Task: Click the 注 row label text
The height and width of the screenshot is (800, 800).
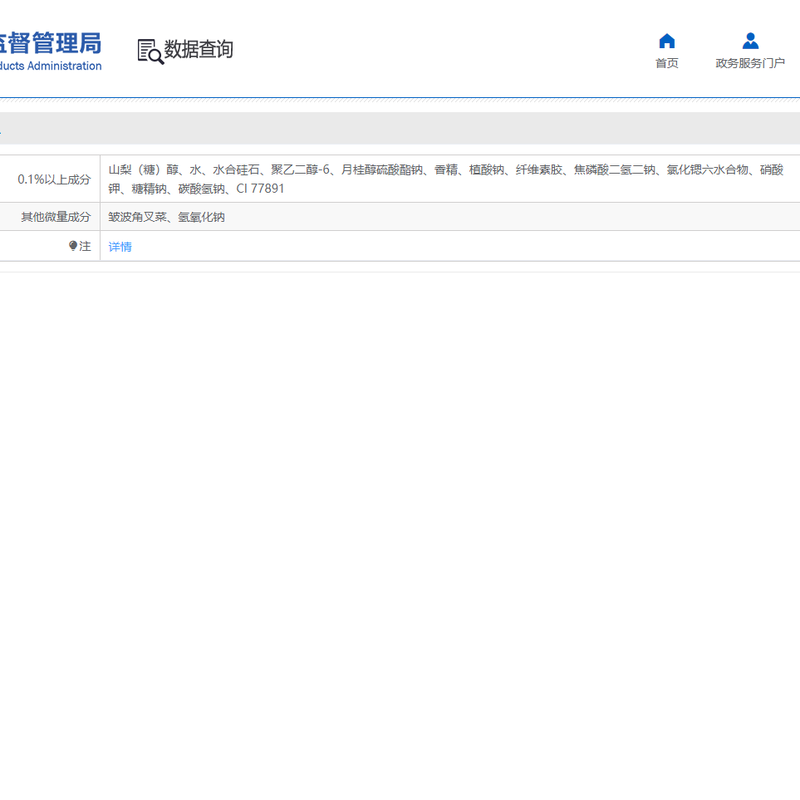Action: coord(85,246)
